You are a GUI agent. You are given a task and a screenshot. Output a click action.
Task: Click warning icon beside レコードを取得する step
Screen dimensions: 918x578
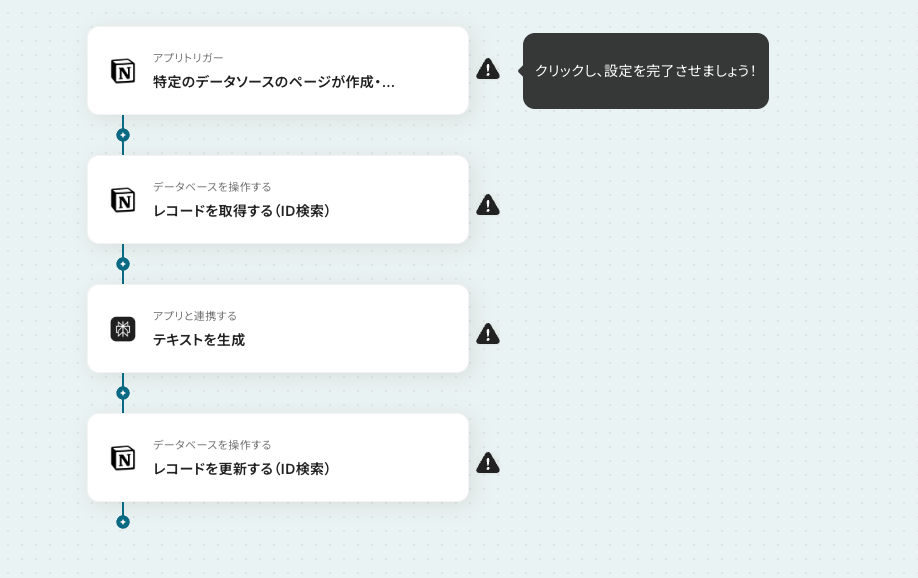click(x=488, y=205)
